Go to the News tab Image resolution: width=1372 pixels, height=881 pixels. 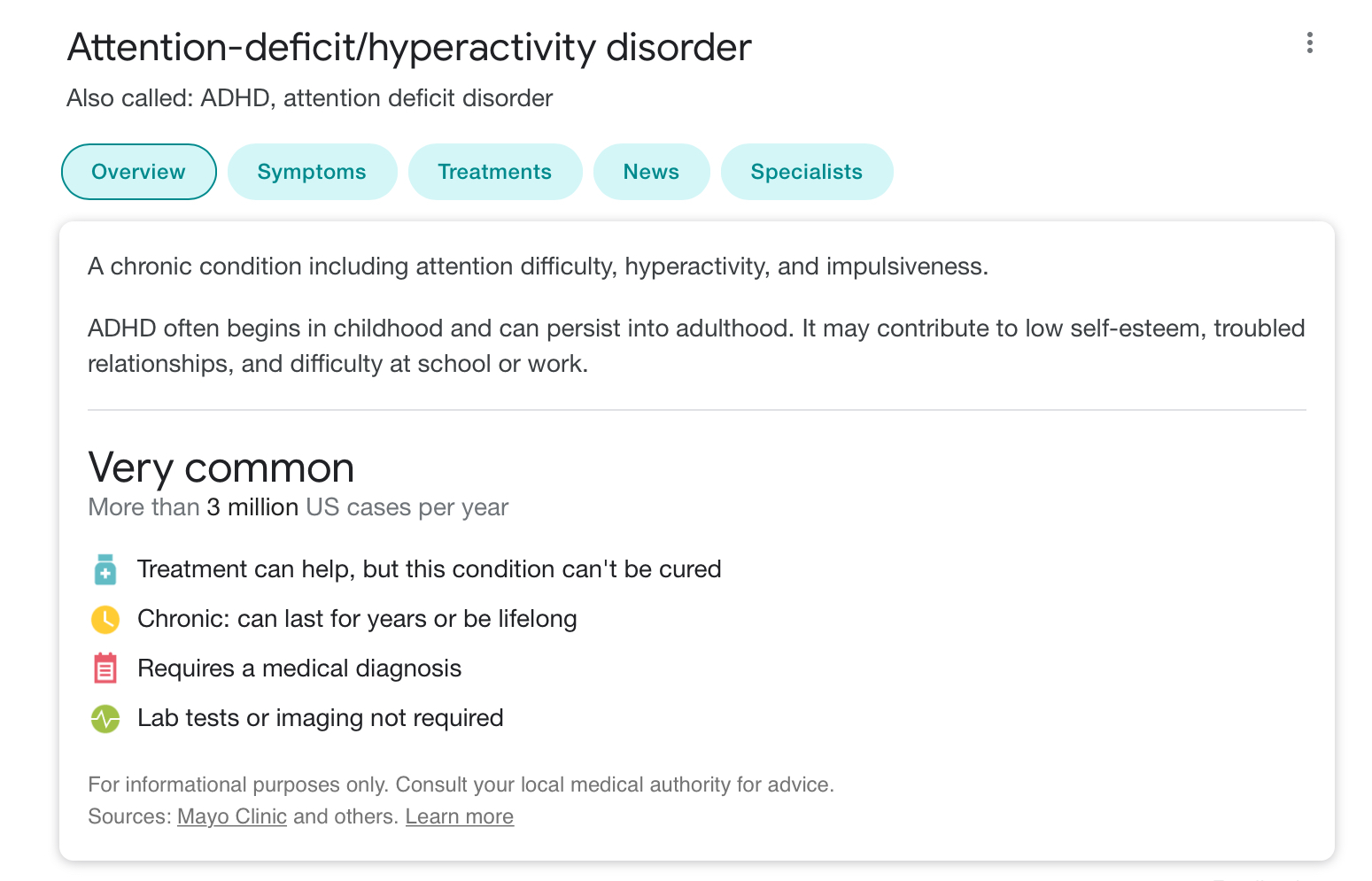pyautogui.click(x=651, y=172)
